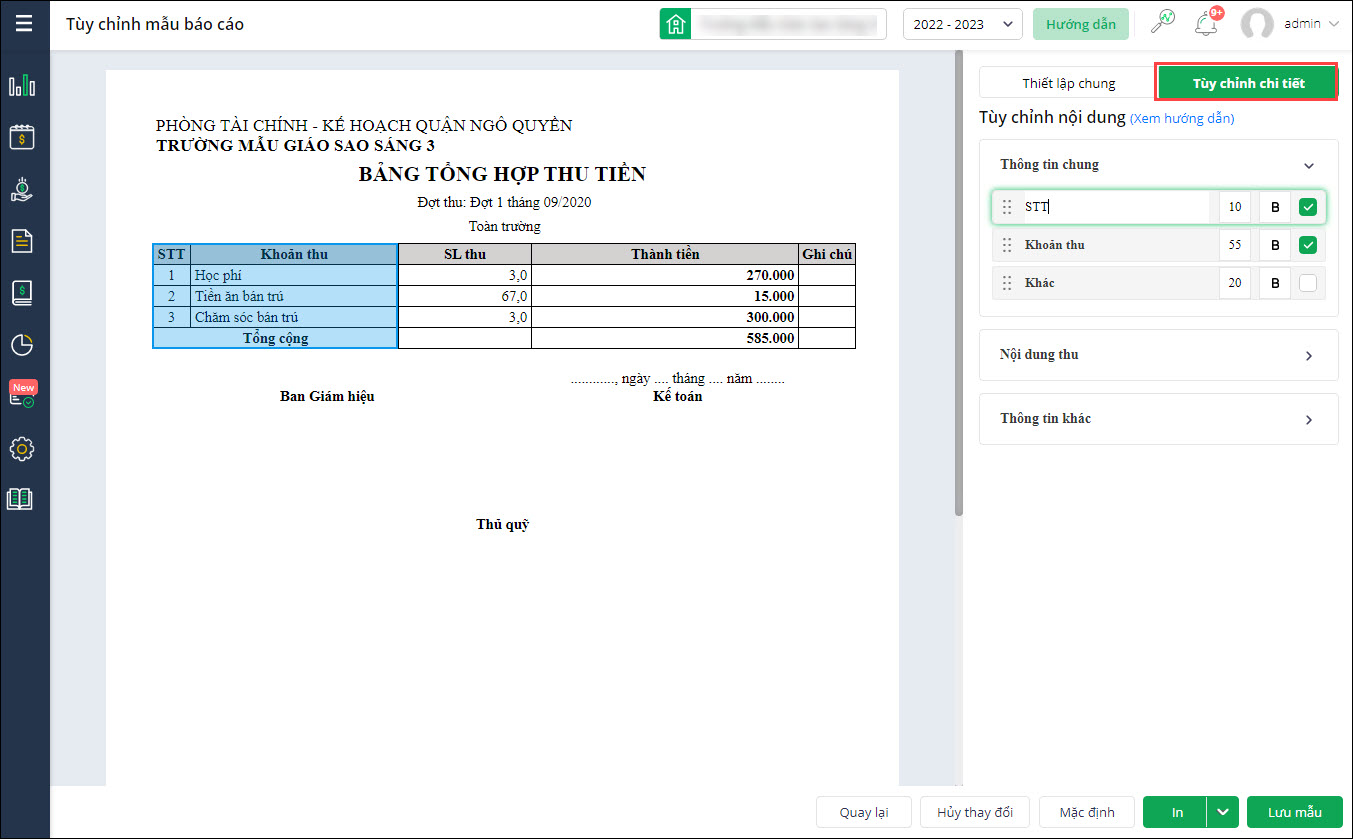Click the Tiền ăn bán trú cell

tap(294, 296)
